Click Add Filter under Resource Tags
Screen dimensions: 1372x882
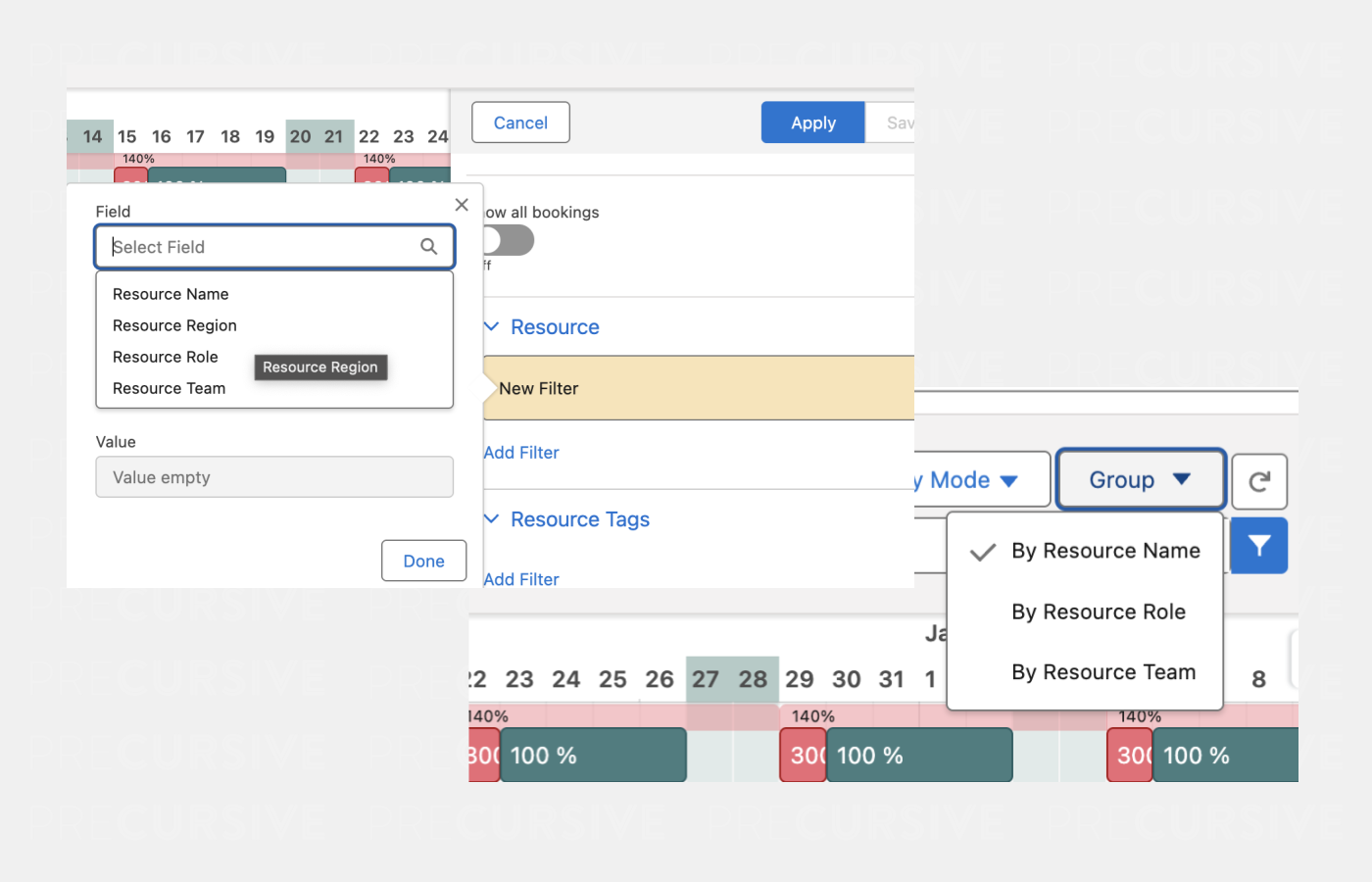[x=521, y=579]
